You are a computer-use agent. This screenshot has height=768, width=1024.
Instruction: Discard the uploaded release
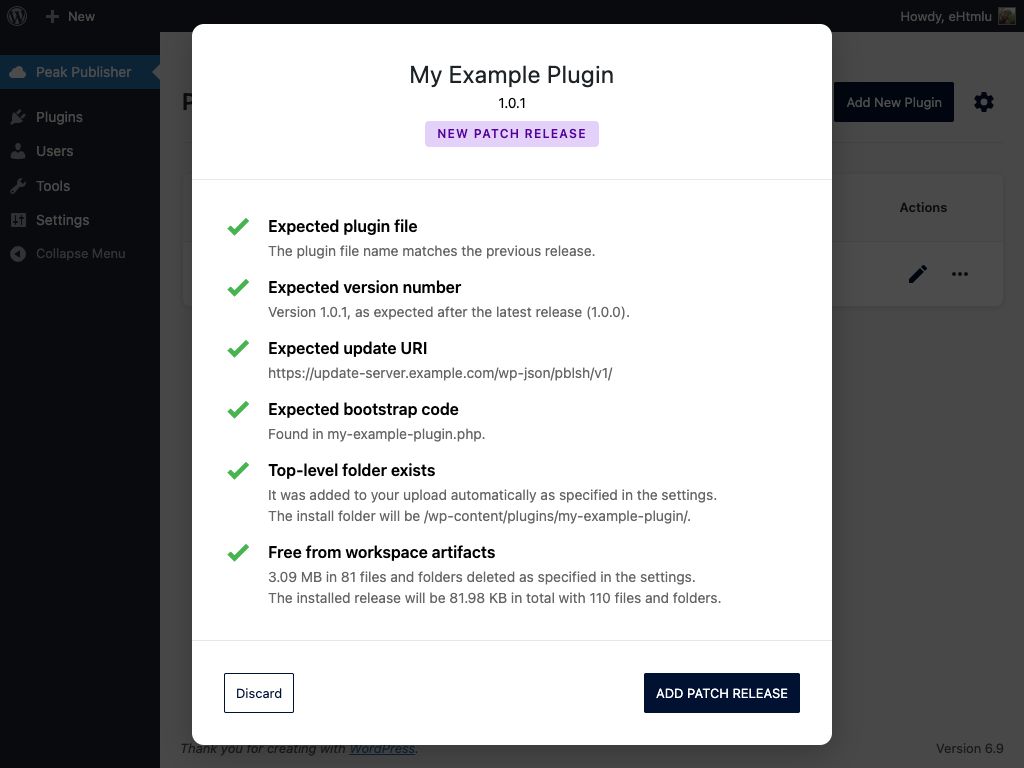point(259,693)
